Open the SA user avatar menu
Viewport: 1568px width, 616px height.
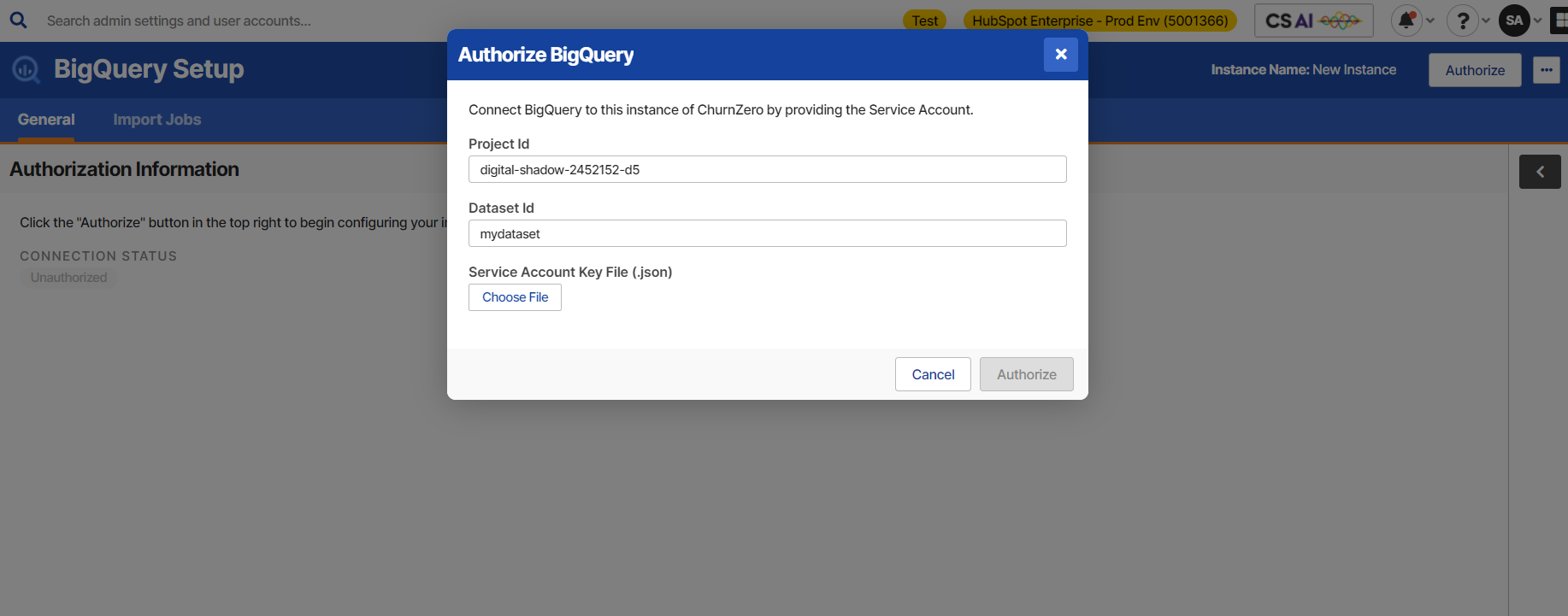(1514, 21)
